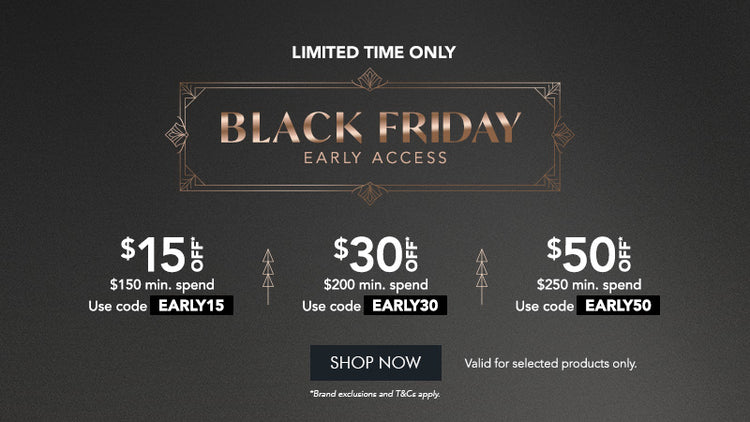This screenshot has height=422, width=750.
Task: Click the SHOP NOW button
Action: point(375,363)
